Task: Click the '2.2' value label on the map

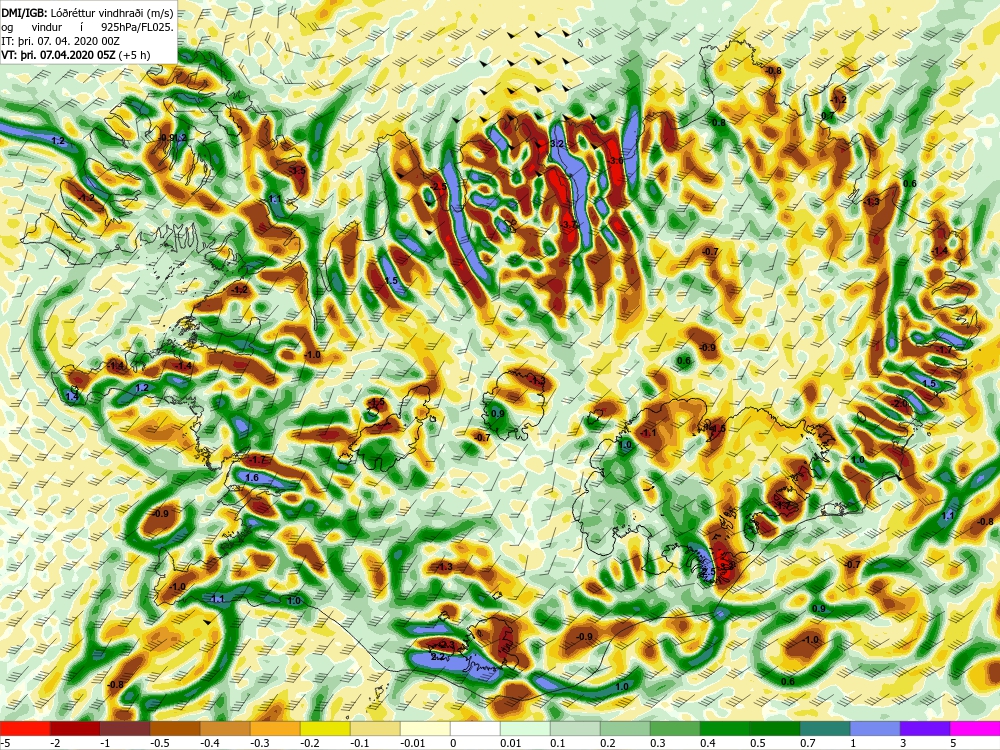Action: click(438, 656)
